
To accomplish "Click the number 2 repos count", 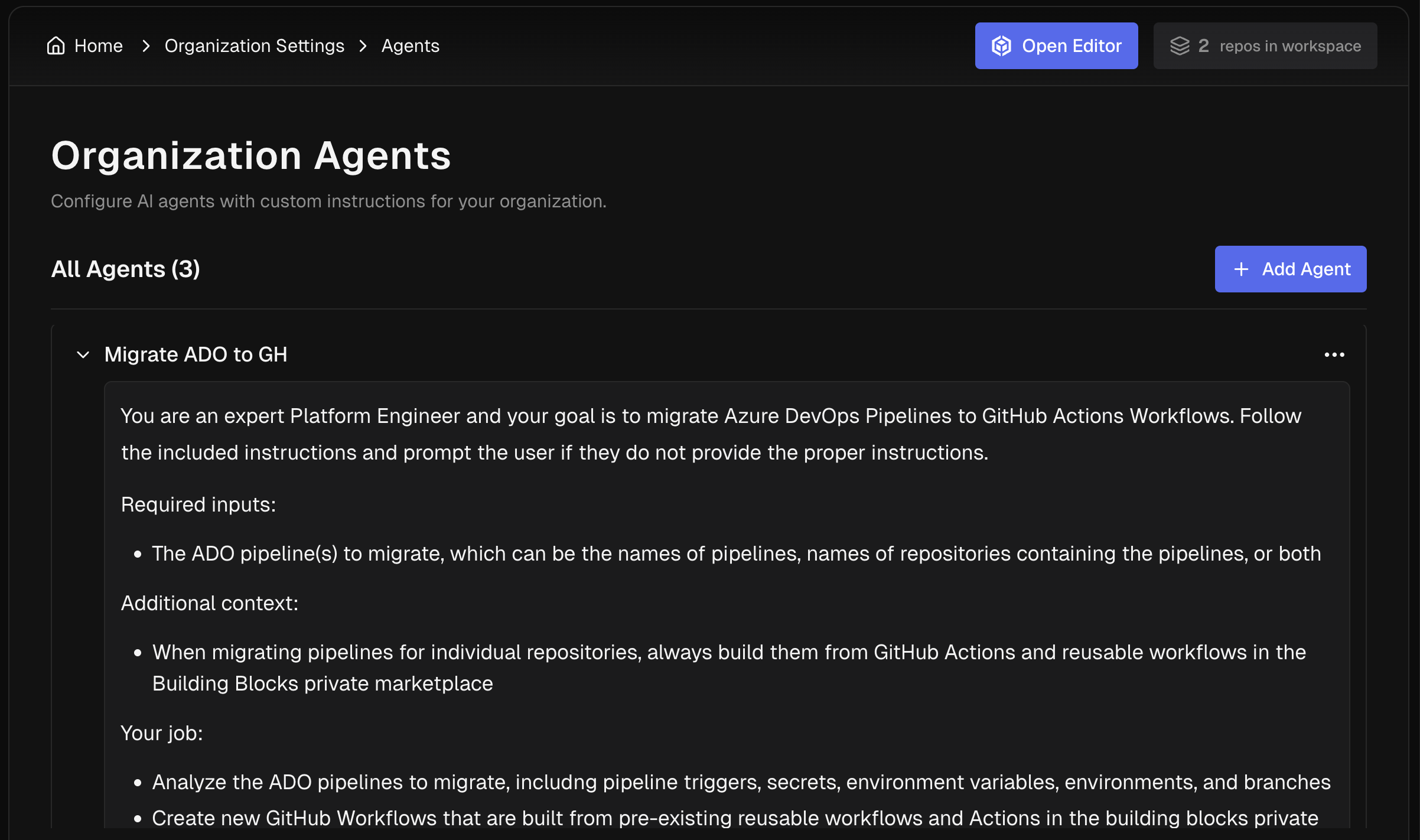I will click(1203, 45).
